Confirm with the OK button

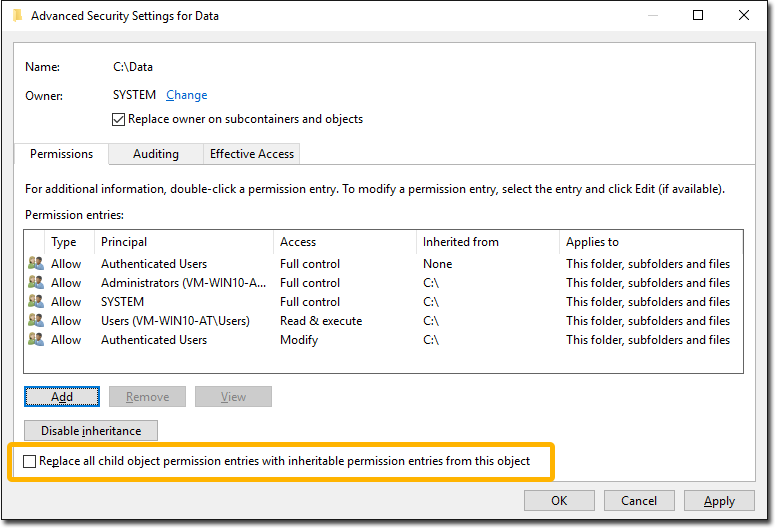point(559,501)
